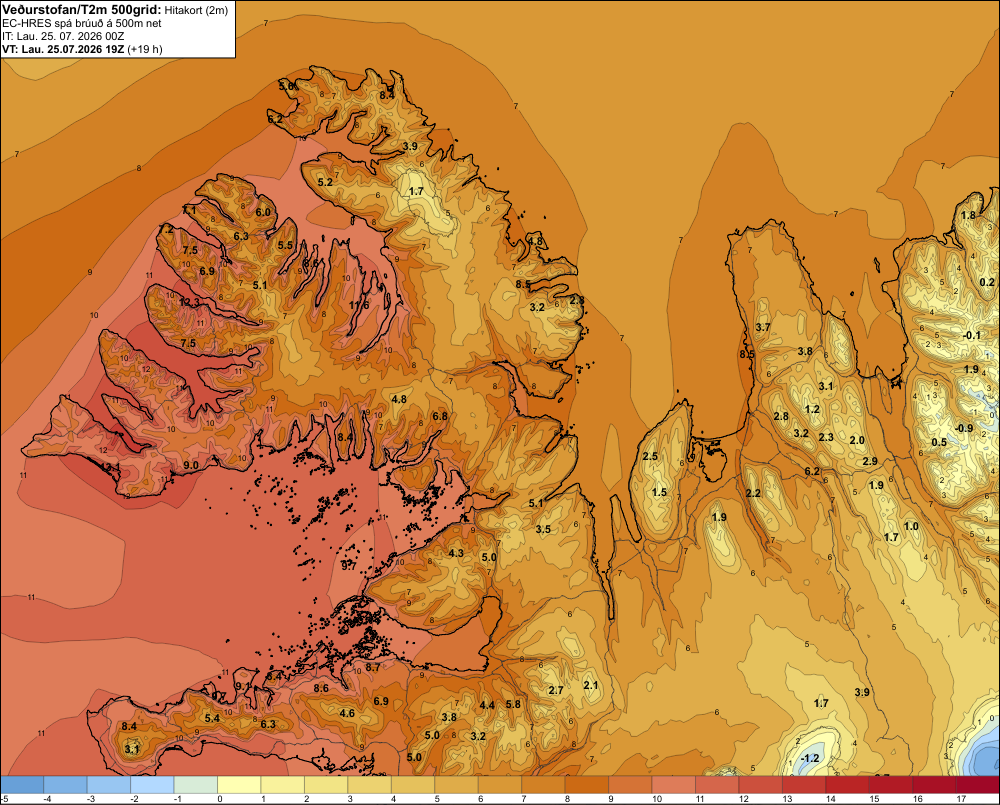
Task: Click the legend scale label 12
Action: click(744, 799)
